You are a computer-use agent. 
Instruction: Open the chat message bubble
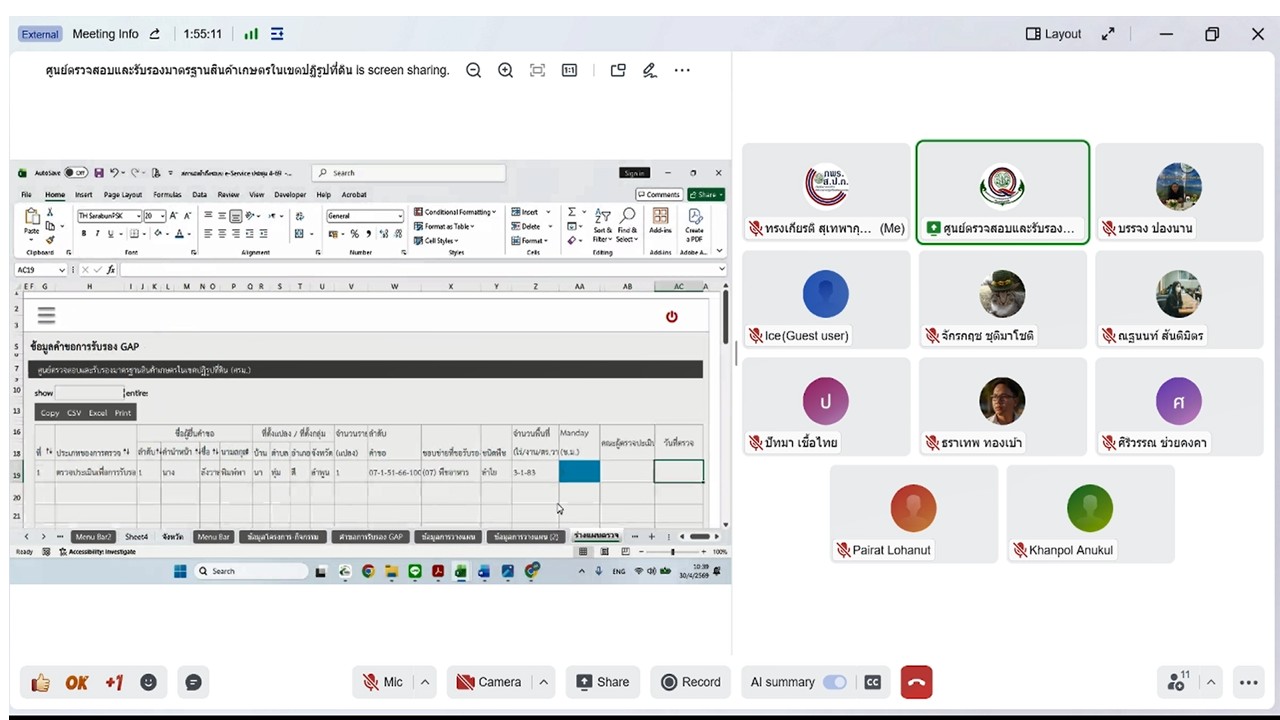click(194, 682)
